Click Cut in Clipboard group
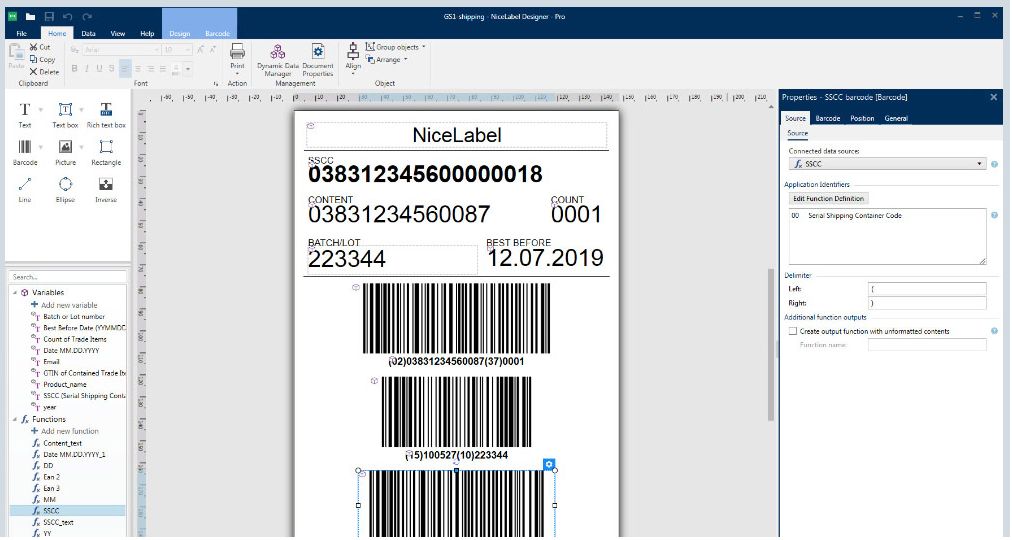 coord(40,47)
